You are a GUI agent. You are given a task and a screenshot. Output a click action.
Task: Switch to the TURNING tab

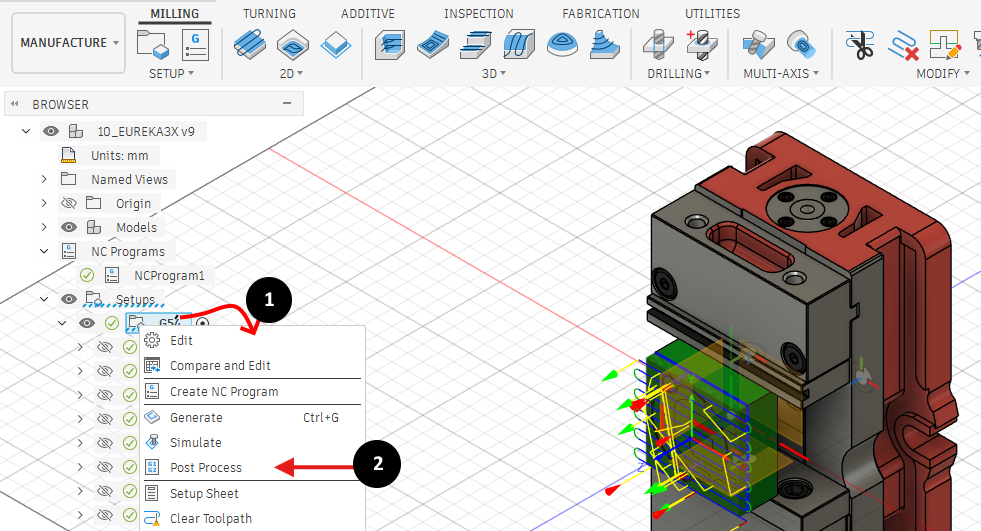coord(270,13)
